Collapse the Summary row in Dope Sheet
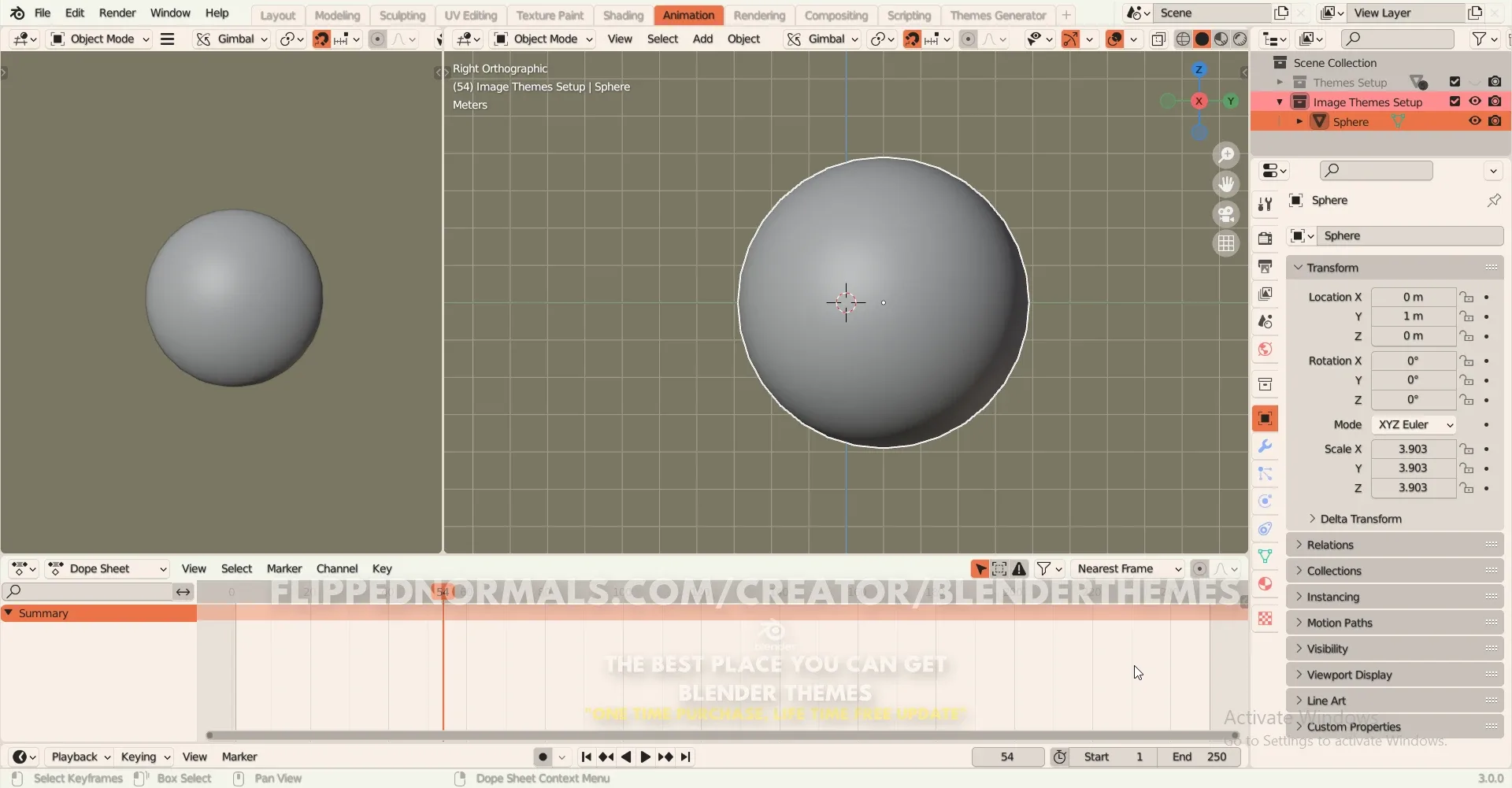The height and width of the screenshot is (788, 1512). tap(9, 613)
